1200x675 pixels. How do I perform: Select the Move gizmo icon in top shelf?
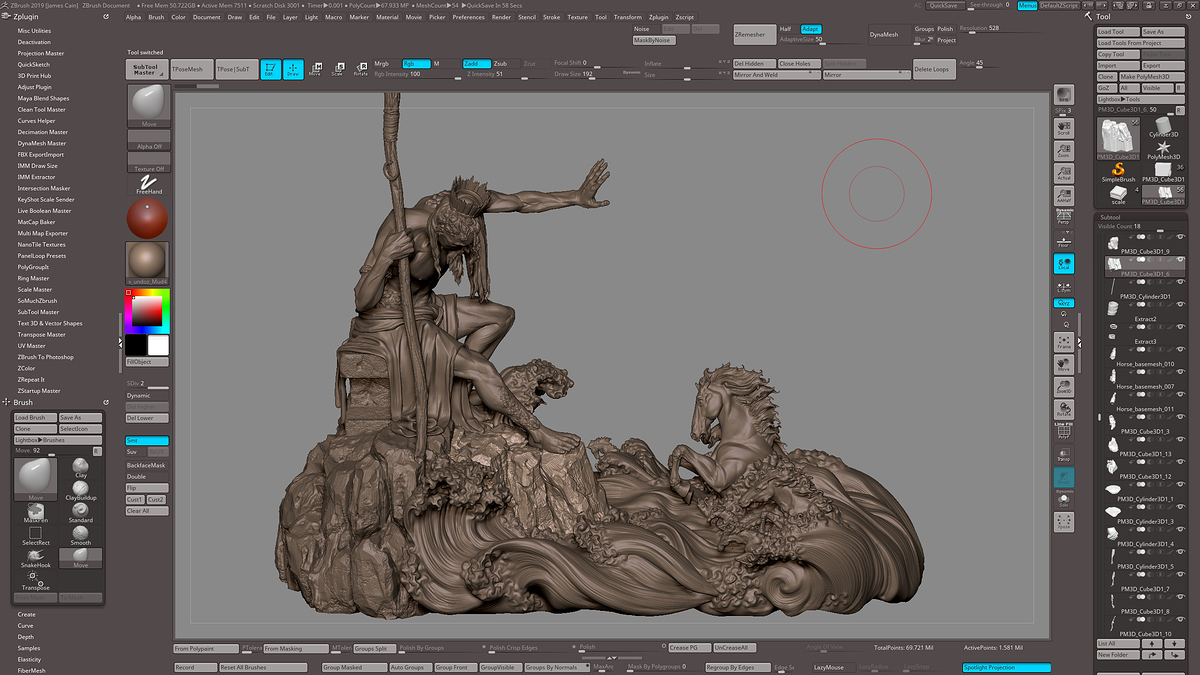coord(315,69)
